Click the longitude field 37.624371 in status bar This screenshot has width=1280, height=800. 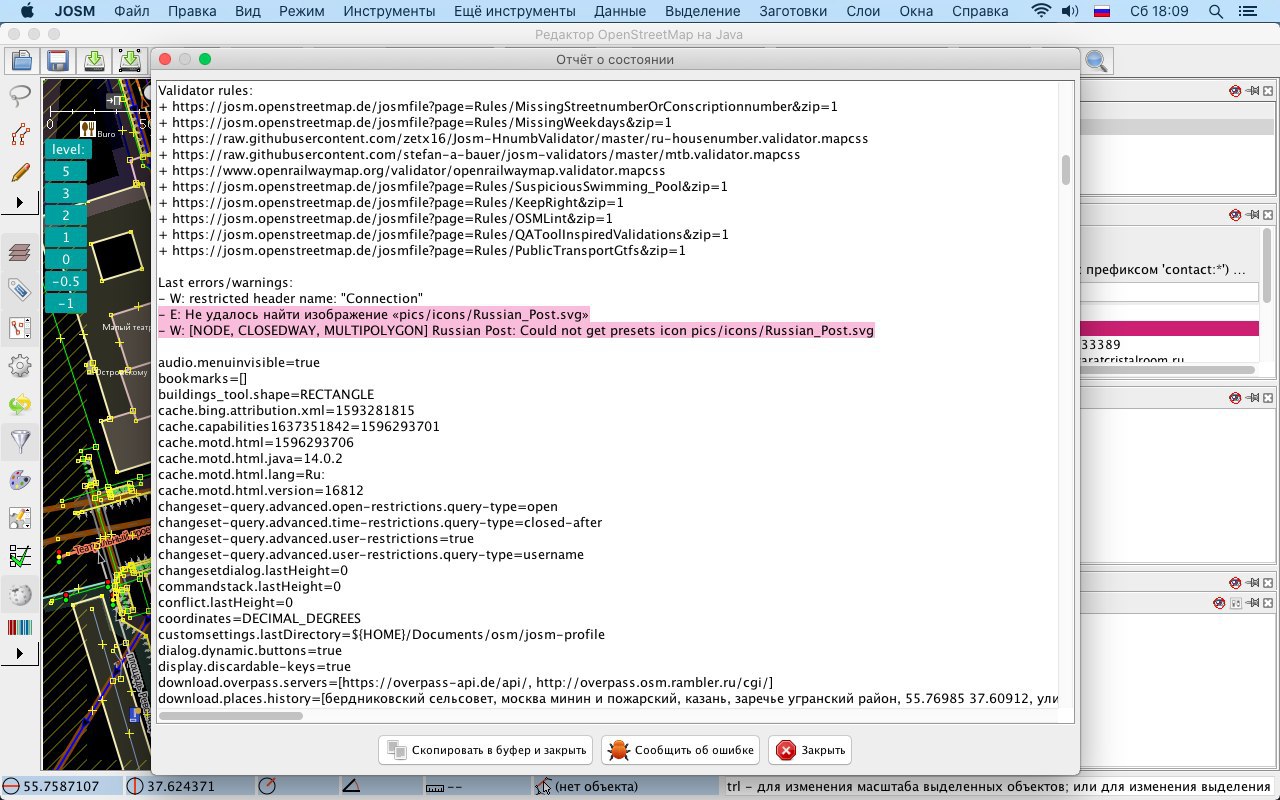188,786
